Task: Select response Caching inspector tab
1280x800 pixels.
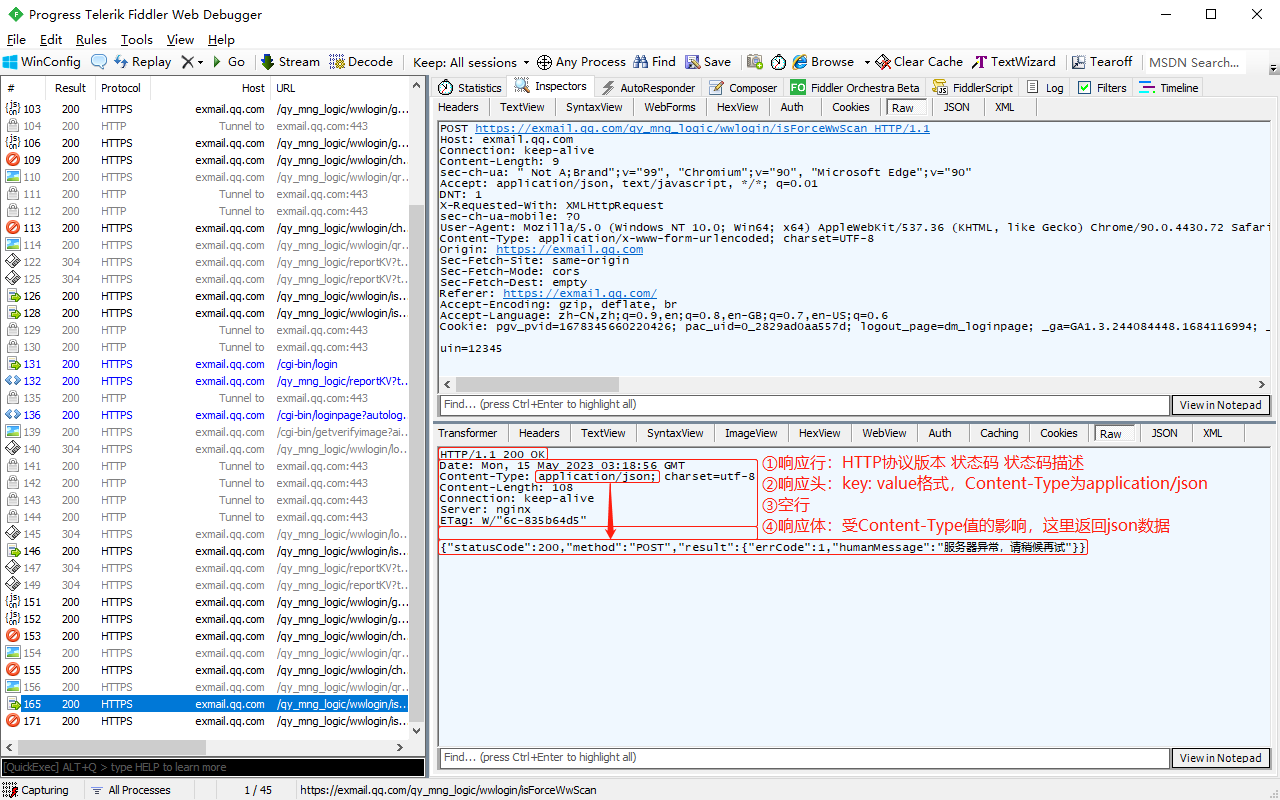Action: point(999,433)
